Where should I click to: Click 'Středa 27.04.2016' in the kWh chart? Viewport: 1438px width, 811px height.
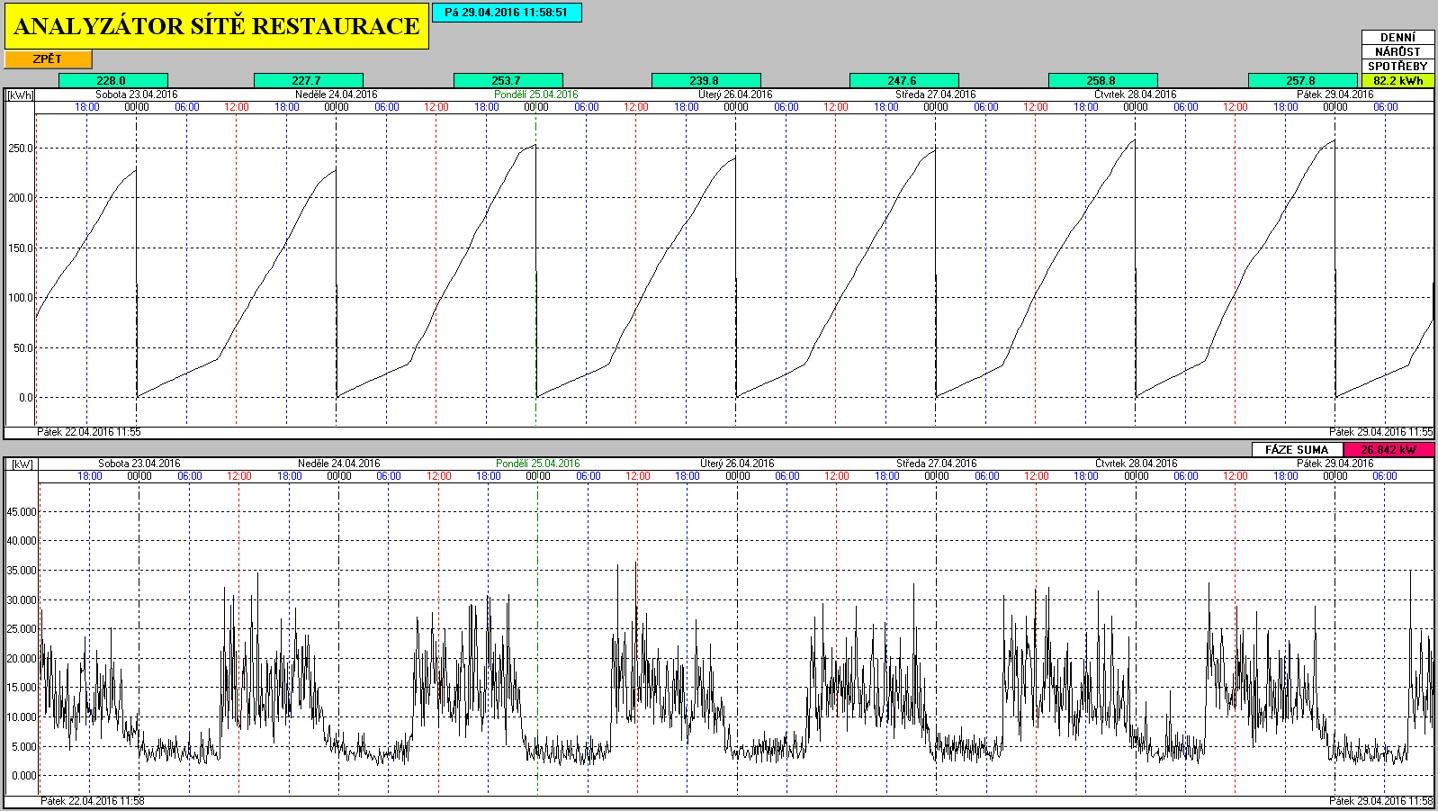936,94
